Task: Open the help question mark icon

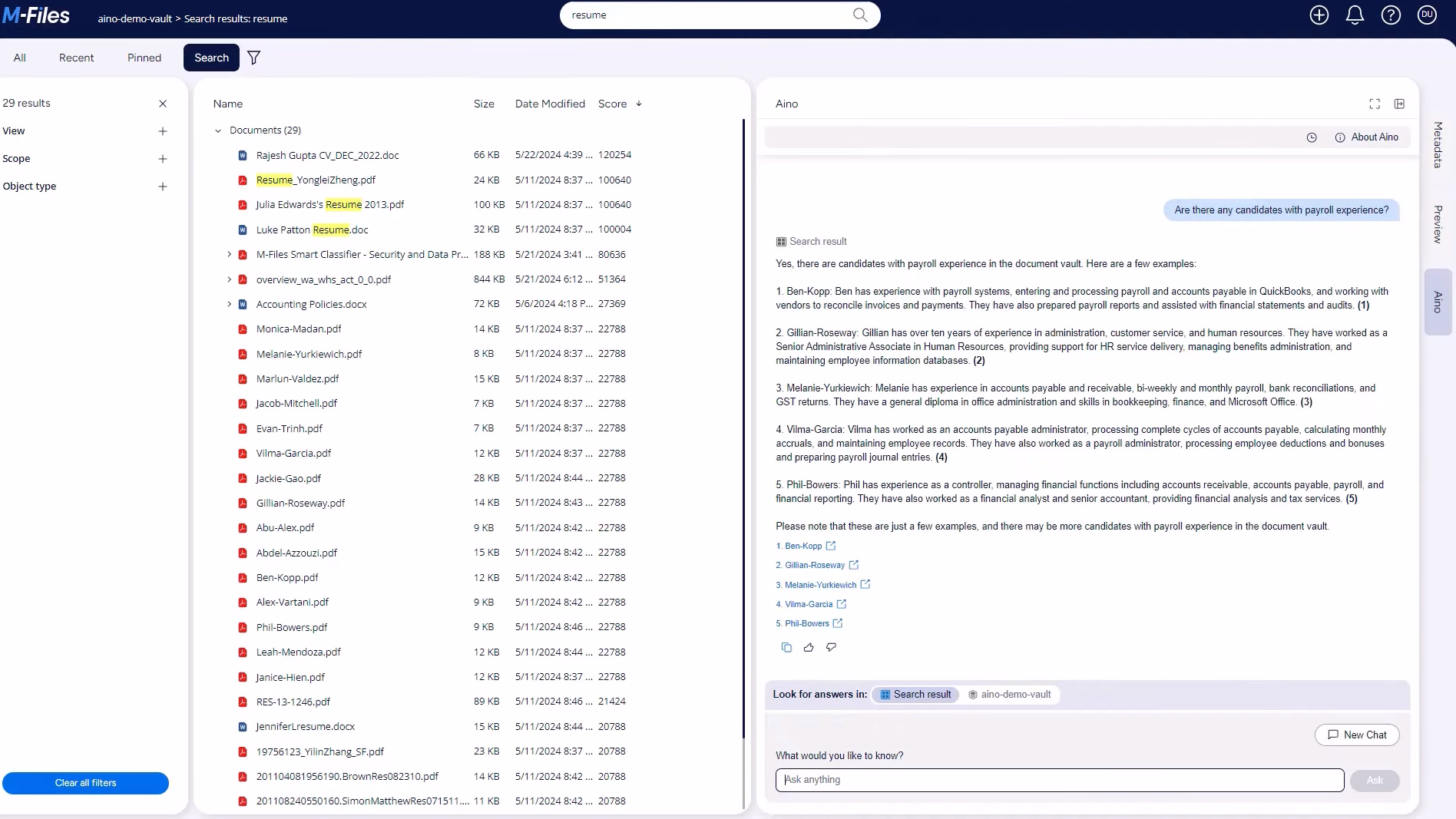Action: tap(1391, 15)
